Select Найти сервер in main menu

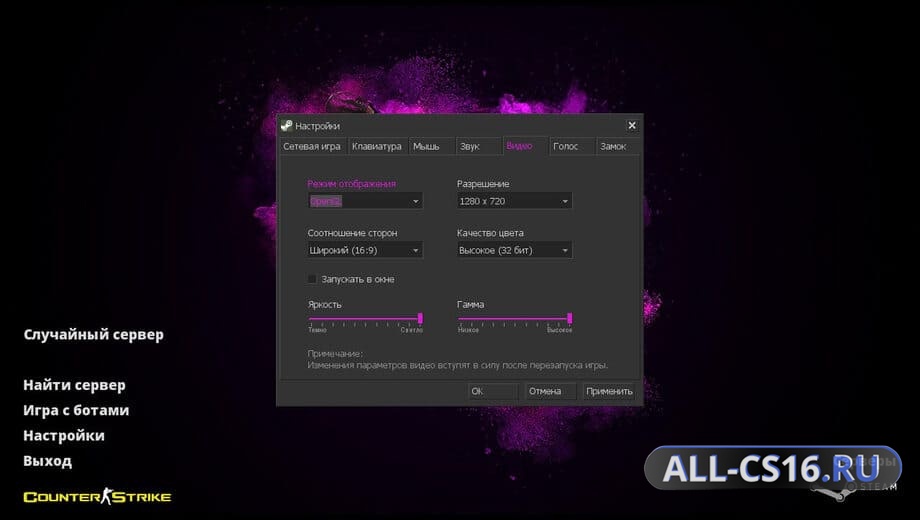click(75, 386)
